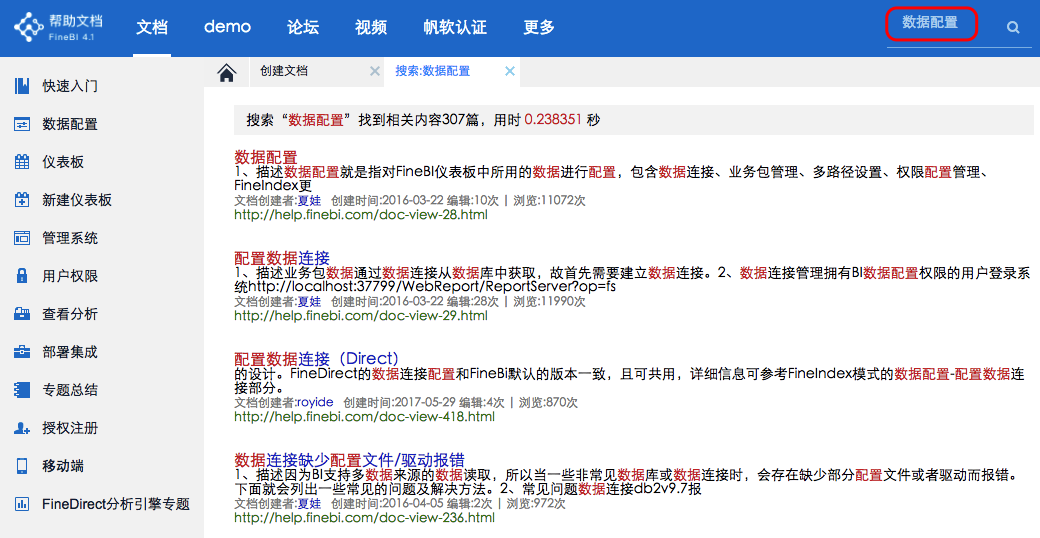
Task: Click the 用户权限 lock icon
Action: [x=22, y=276]
